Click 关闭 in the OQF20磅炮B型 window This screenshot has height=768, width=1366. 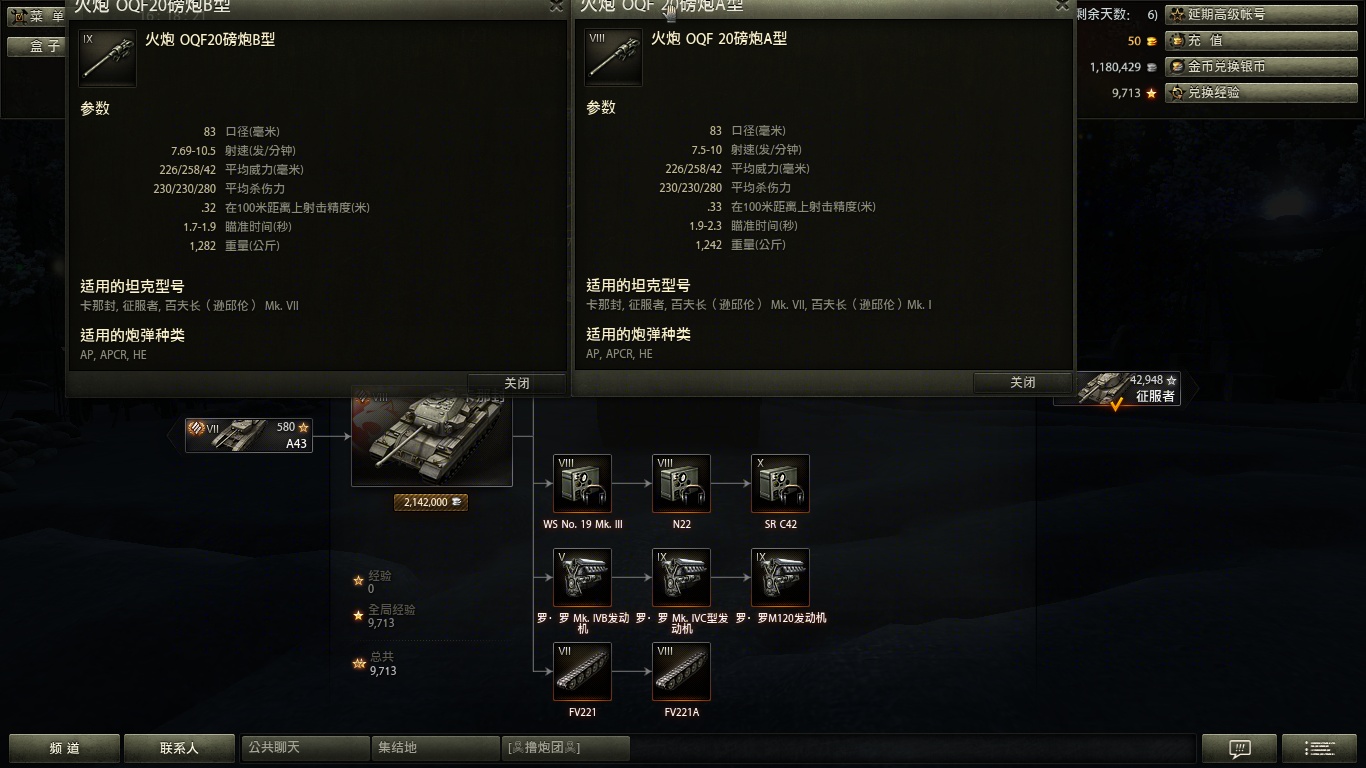tap(516, 383)
